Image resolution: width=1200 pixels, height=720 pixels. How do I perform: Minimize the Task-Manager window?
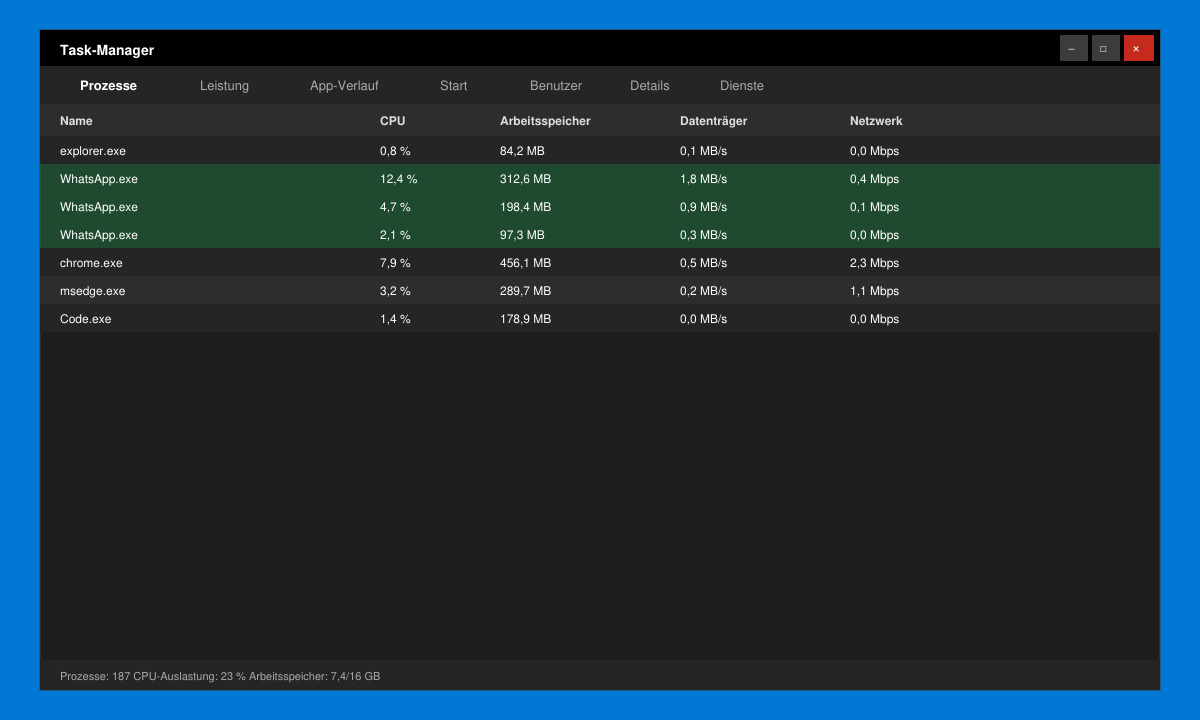[x=1073, y=48]
